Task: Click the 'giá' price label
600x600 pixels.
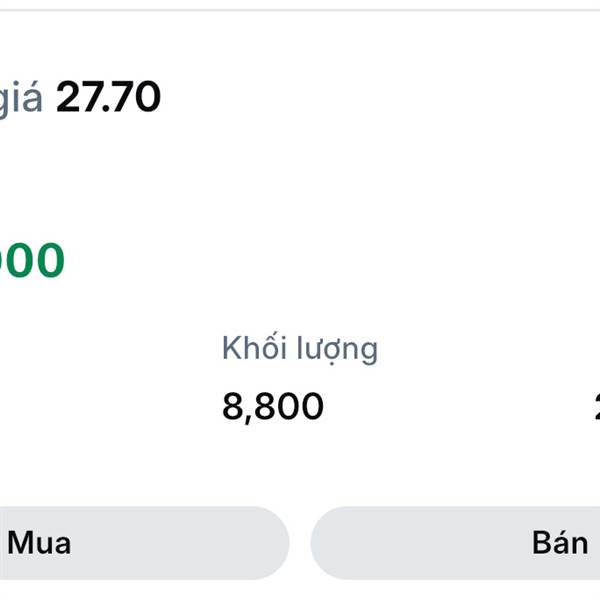Action: tap(20, 100)
